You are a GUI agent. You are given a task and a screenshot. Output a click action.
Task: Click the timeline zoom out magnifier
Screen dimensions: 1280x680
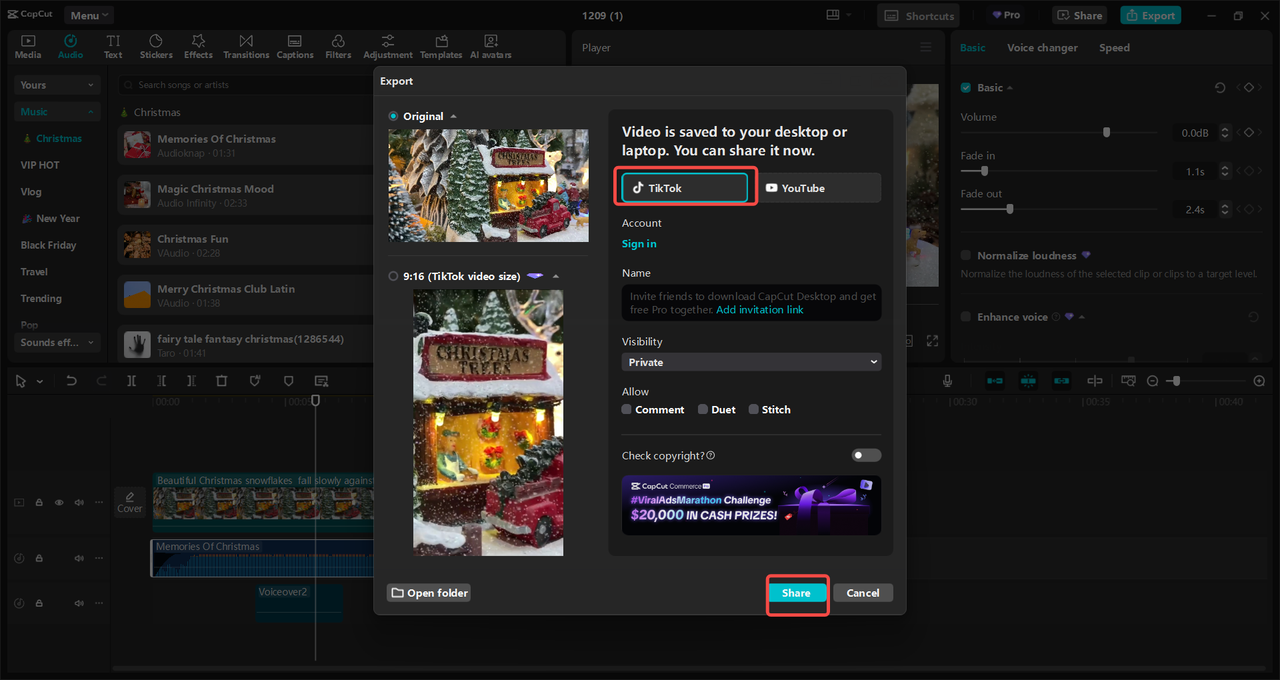(1152, 381)
